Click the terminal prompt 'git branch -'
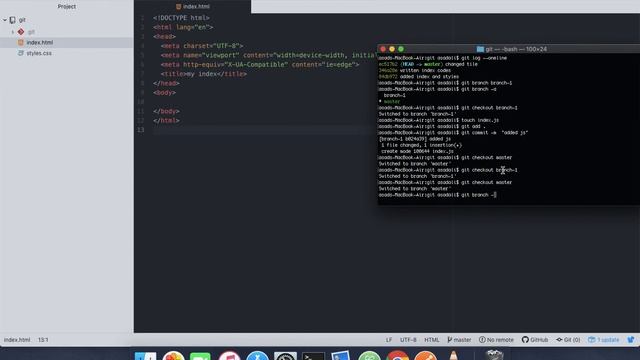This screenshot has width=640, height=360. (x=478, y=195)
